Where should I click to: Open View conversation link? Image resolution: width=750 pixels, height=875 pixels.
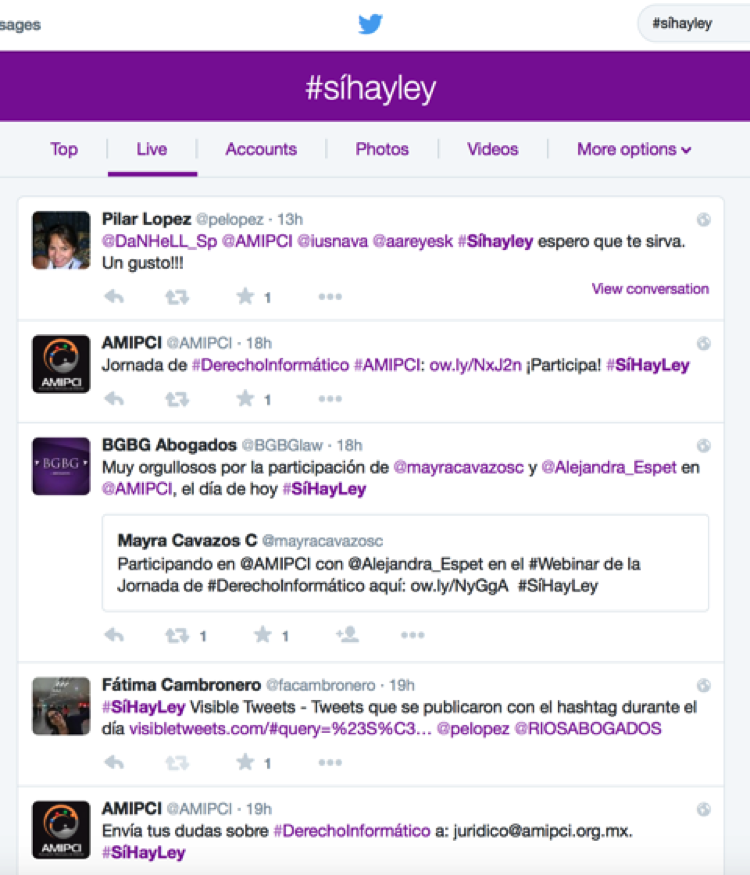[x=650, y=289]
